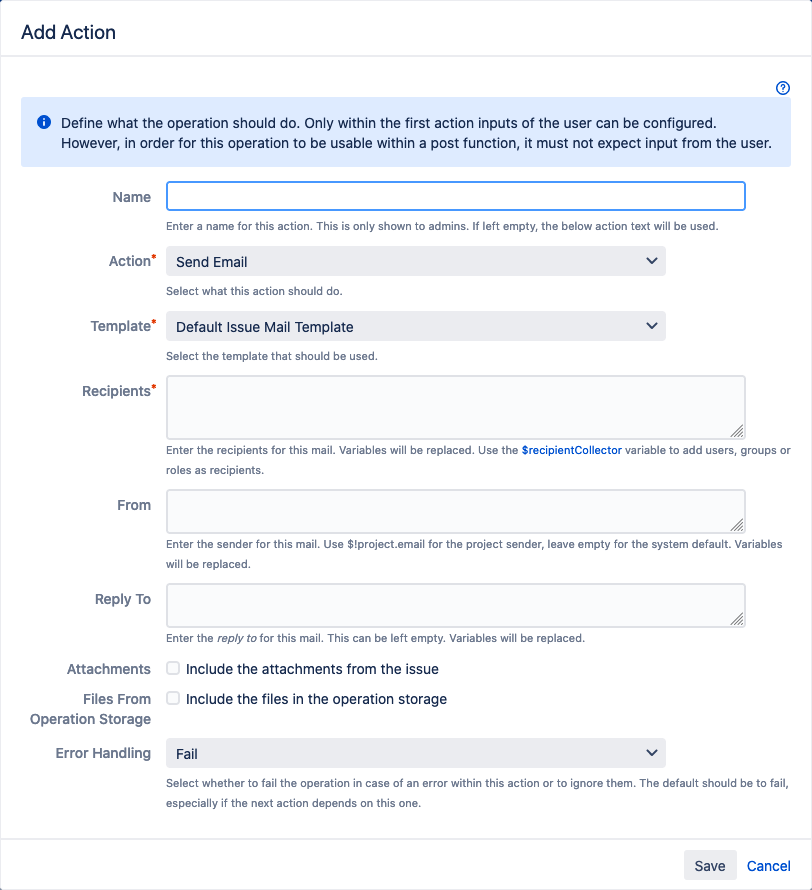Click inside the Reply To text area

tap(455, 605)
